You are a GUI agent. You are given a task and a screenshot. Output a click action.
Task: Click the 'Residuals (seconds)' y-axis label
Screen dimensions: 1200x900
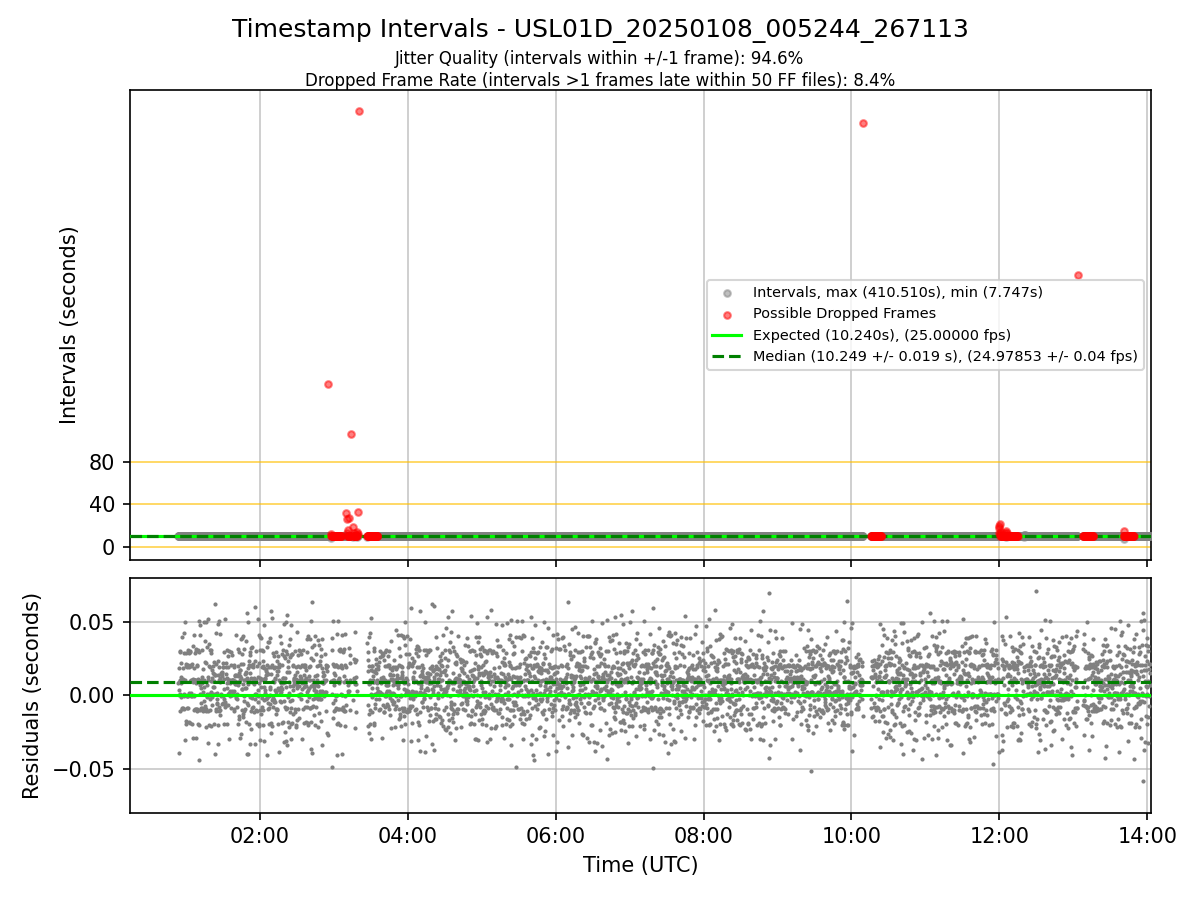pos(32,696)
